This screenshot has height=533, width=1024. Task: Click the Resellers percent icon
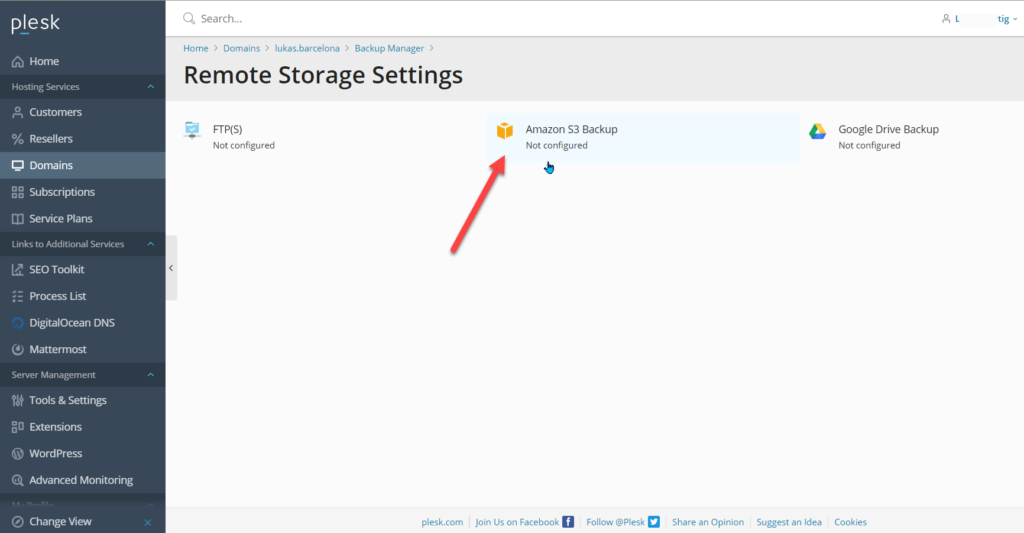[x=18, y=138]
